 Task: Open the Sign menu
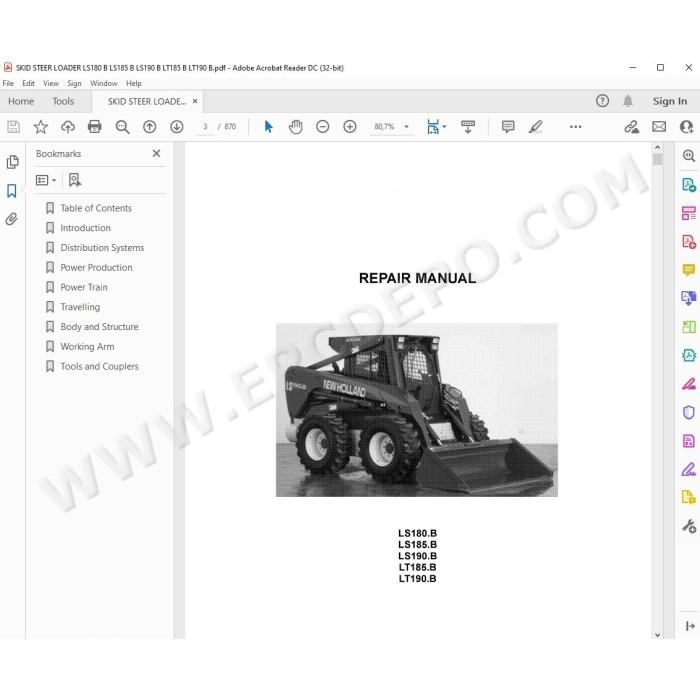tap(74, 83)
